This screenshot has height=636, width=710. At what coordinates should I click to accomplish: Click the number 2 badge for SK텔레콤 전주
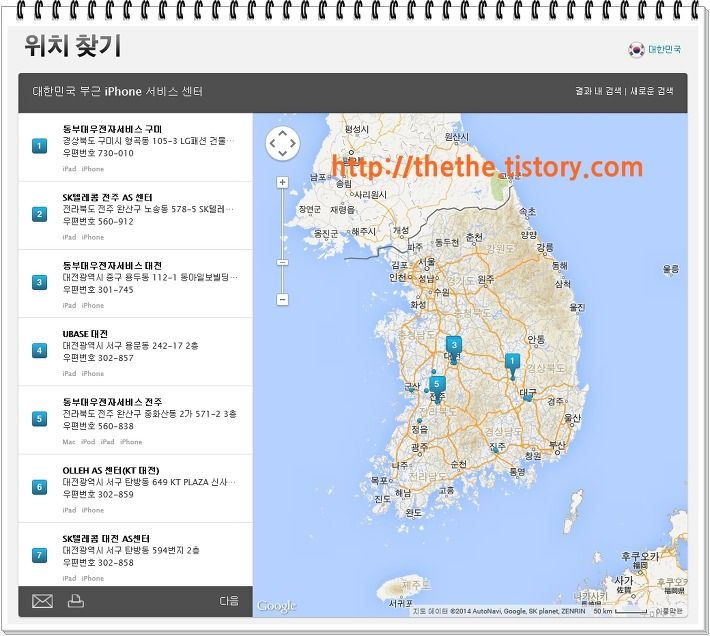(39, 214)
